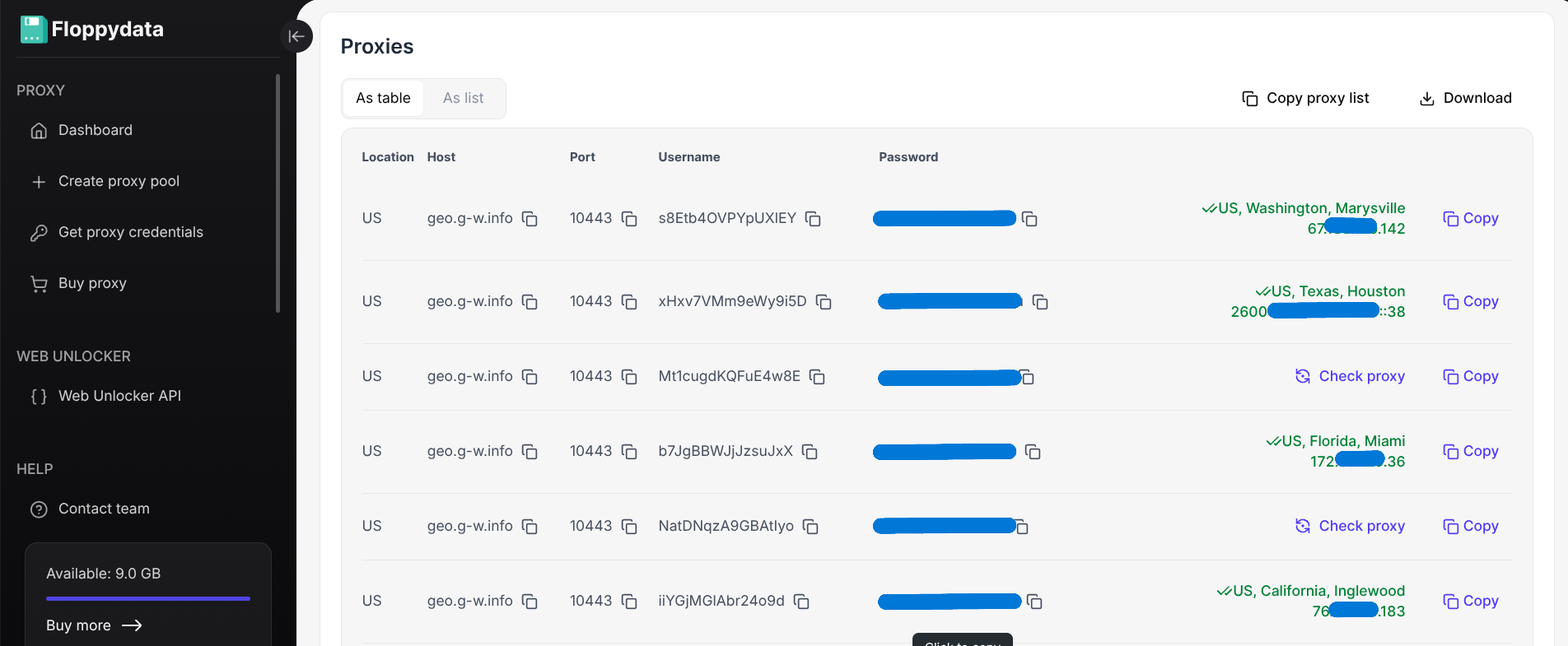Copy username NatDNqzA9GBAtIyo with its icon

click(810, 527)
